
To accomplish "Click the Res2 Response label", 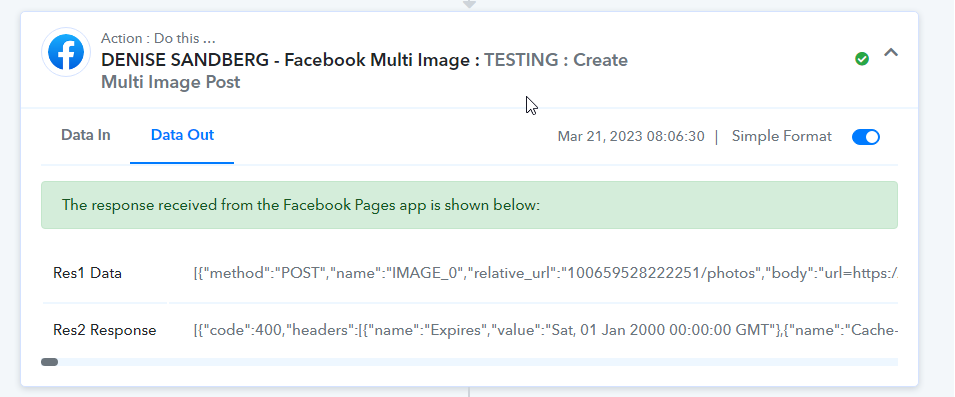I will point(105,330).
